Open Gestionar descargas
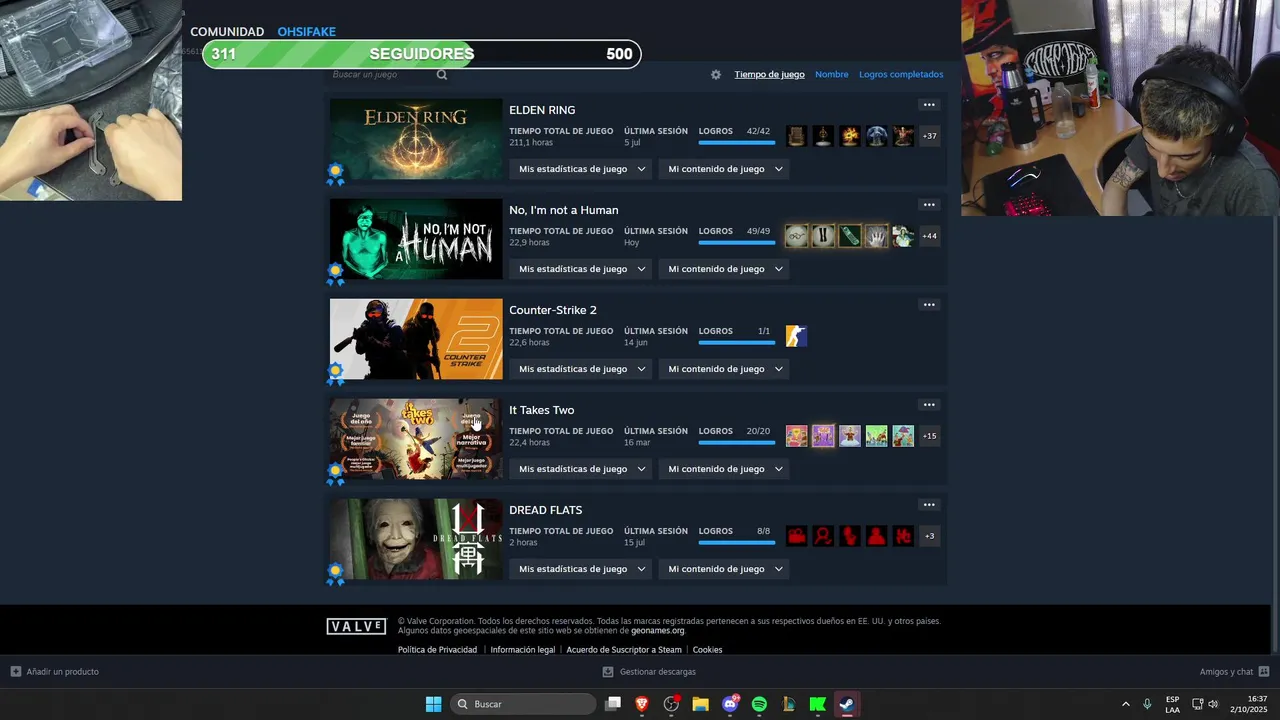Viewport: 1280px width, 720px height. 649,672
